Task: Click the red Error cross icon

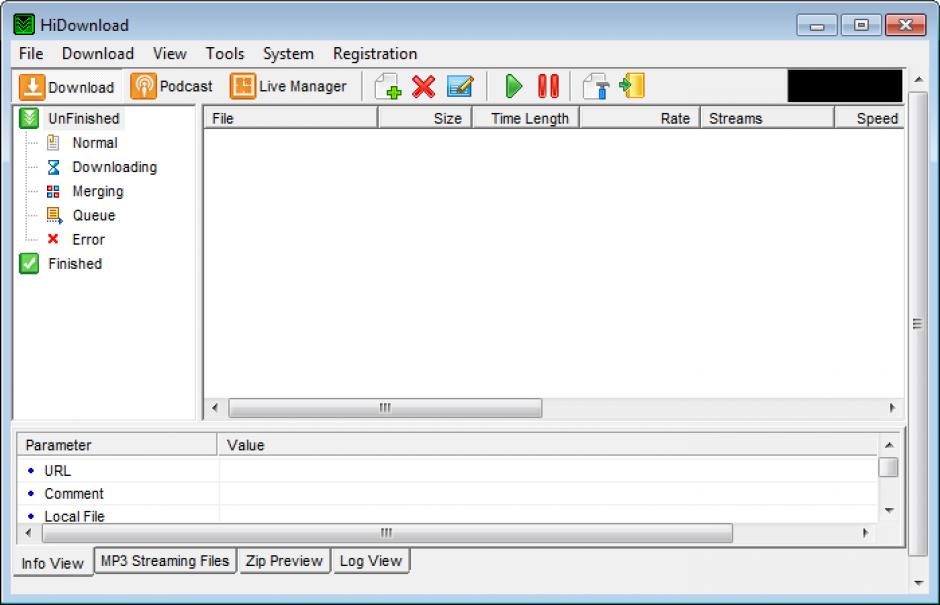Action: [x=53, y=239]
